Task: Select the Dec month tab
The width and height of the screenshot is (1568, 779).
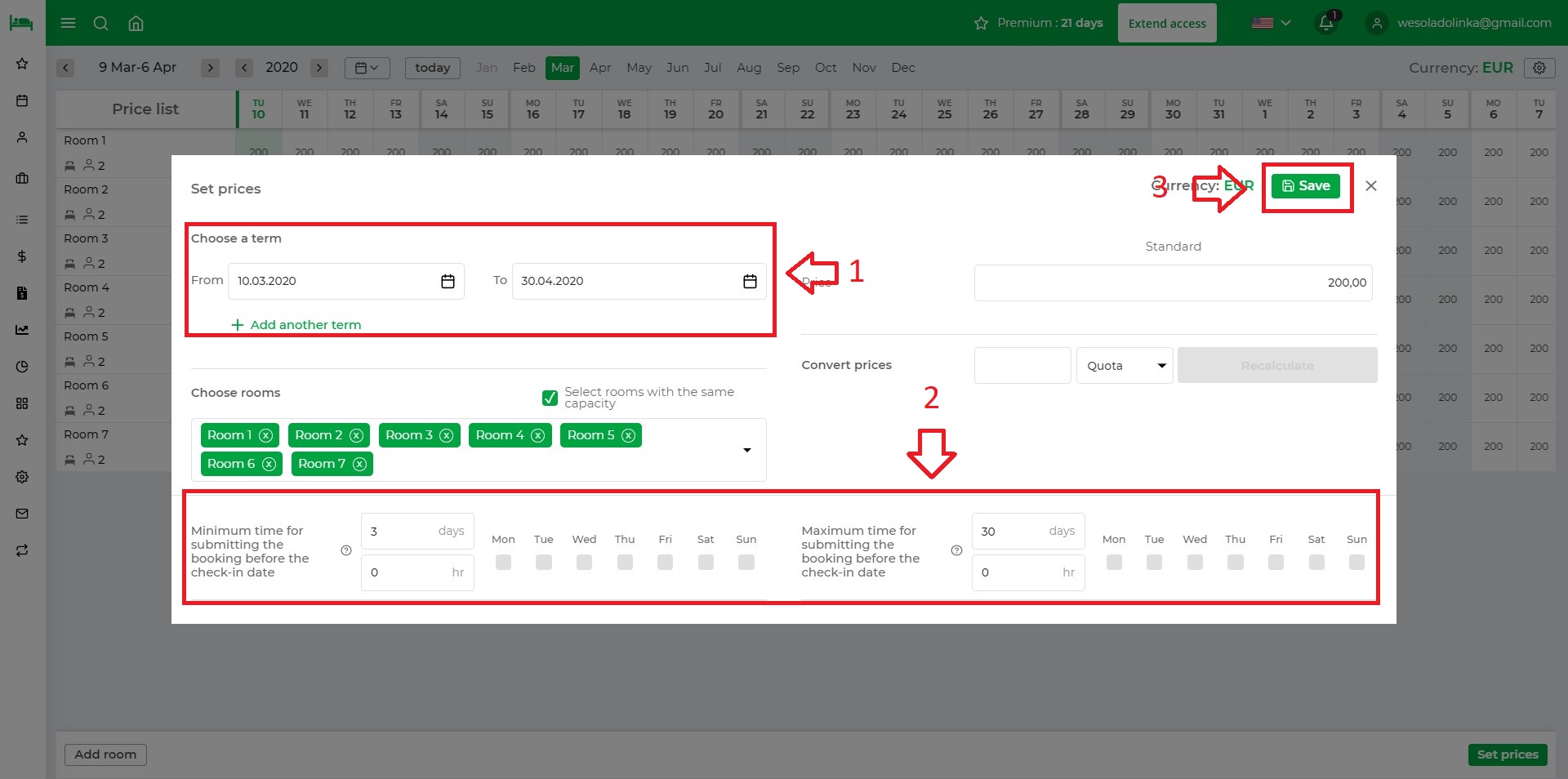Action: click(903, 68)
